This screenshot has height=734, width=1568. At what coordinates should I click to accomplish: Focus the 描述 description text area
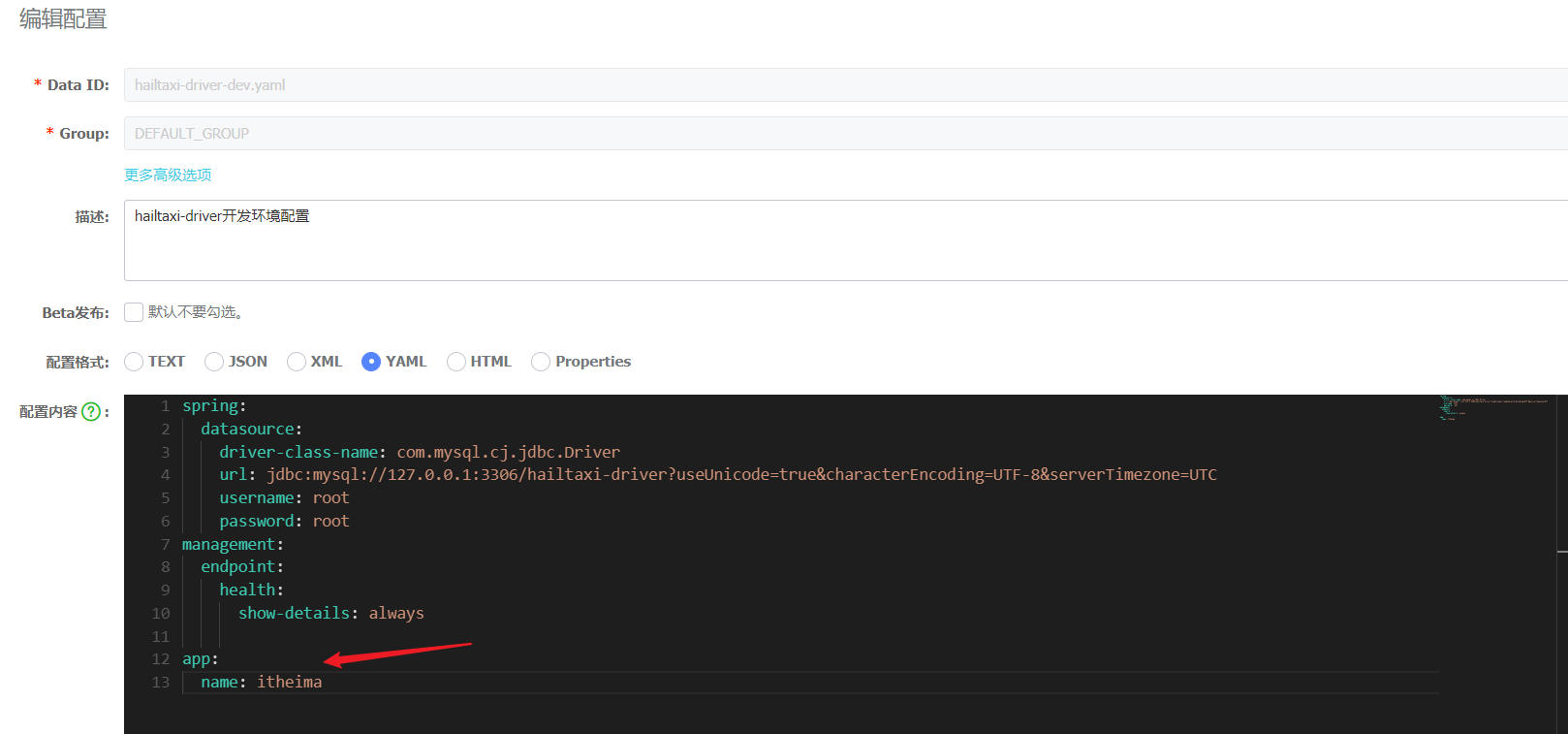(x=846, y=240)
